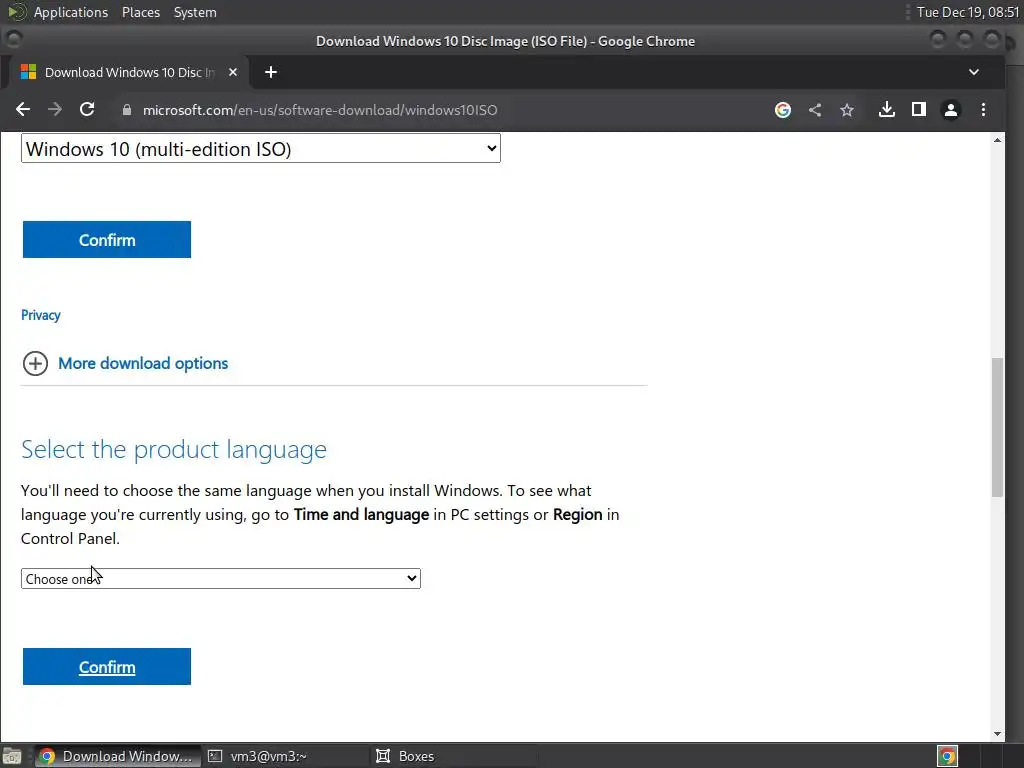The image size is (1024, 768).
Task: Click the scrollbar down arrow
Action: 997,734
